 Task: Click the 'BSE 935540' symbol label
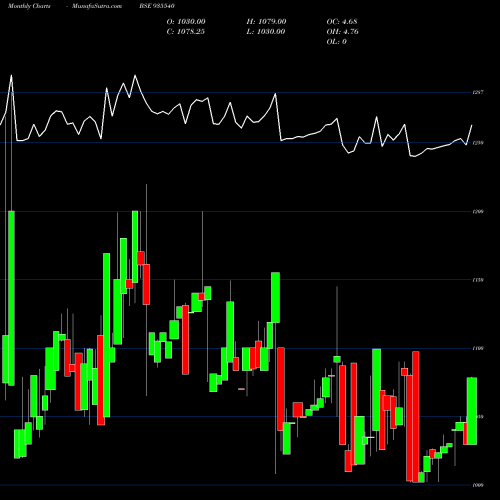click(157, 6)
